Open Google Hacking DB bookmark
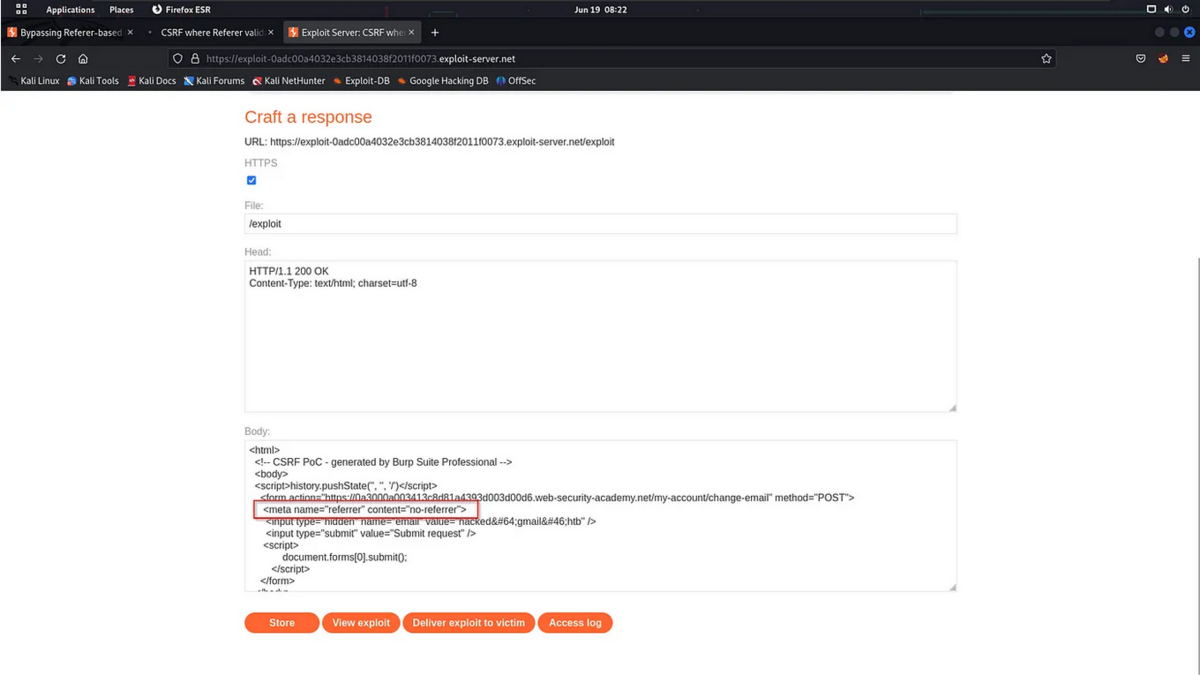 [443, 81]
